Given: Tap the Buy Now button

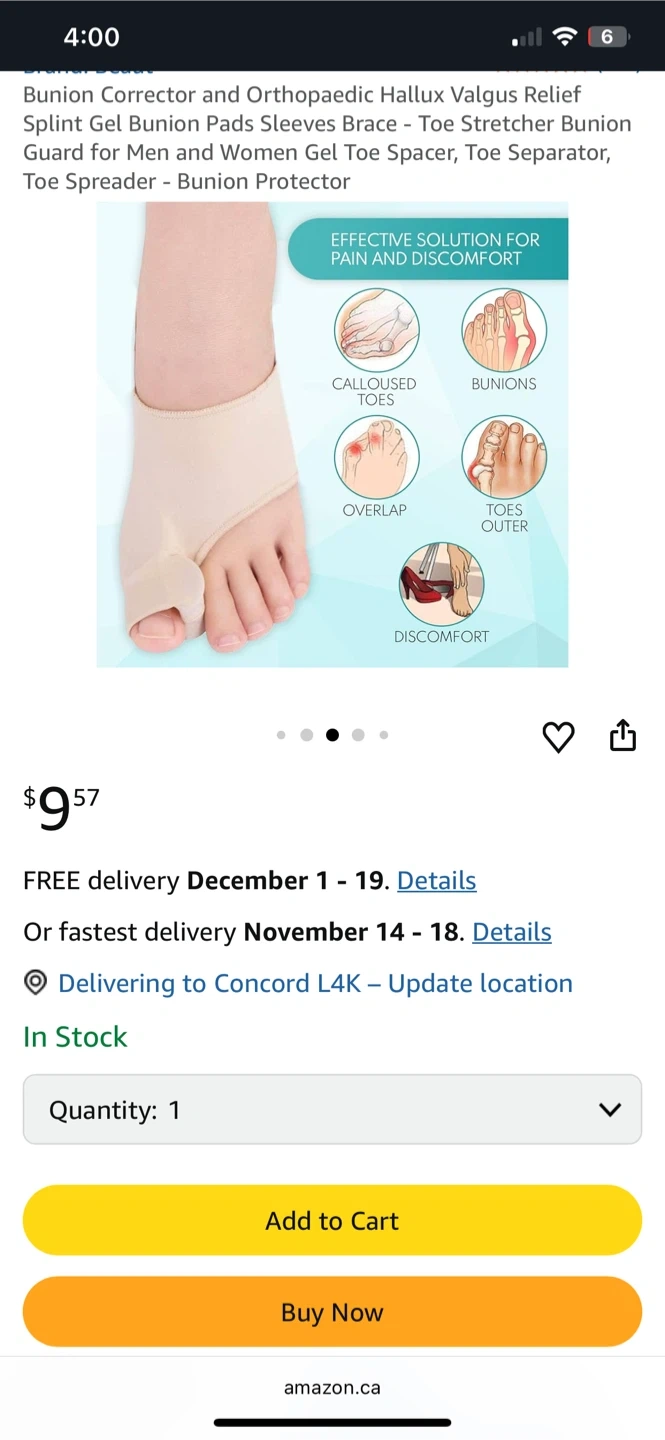Looking at the screenshot, I should pos(332,1312).
